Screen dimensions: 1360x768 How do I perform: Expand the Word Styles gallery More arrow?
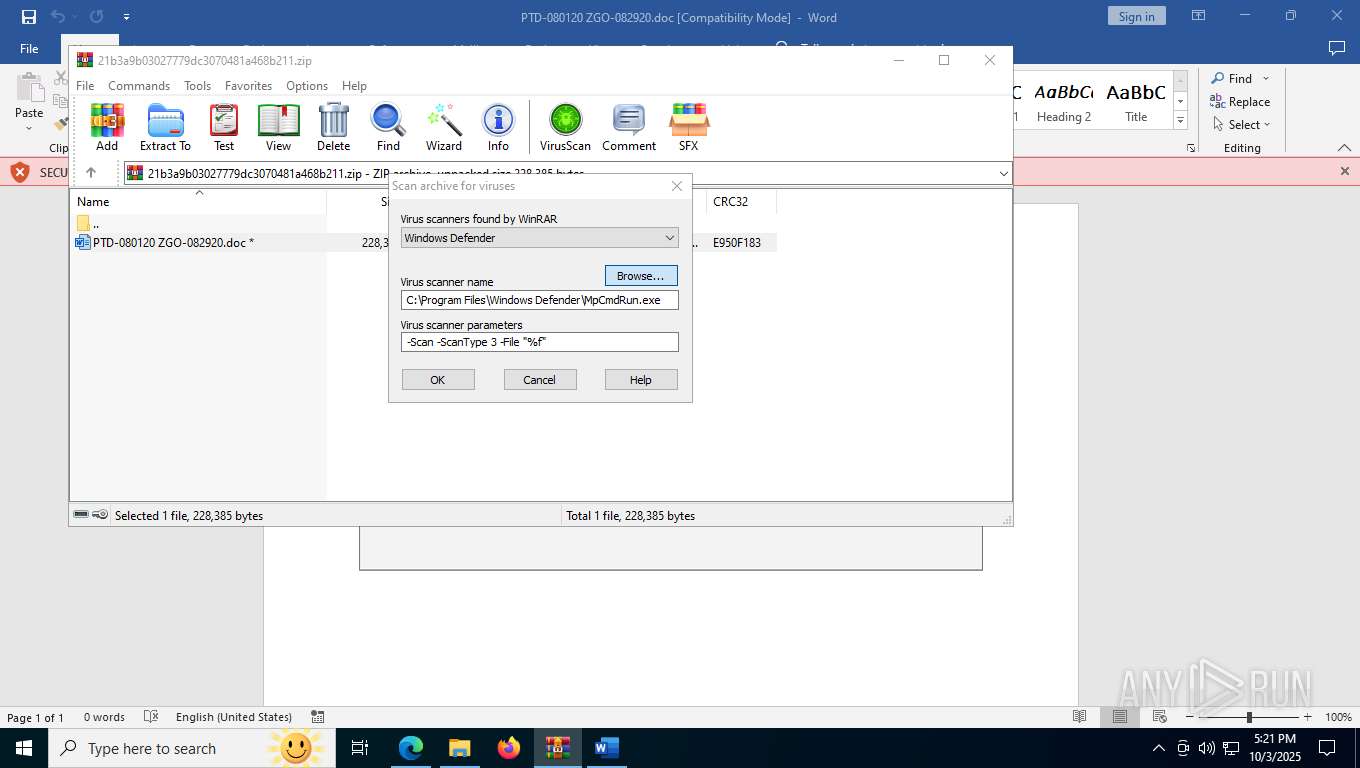tap(1180, 120)
